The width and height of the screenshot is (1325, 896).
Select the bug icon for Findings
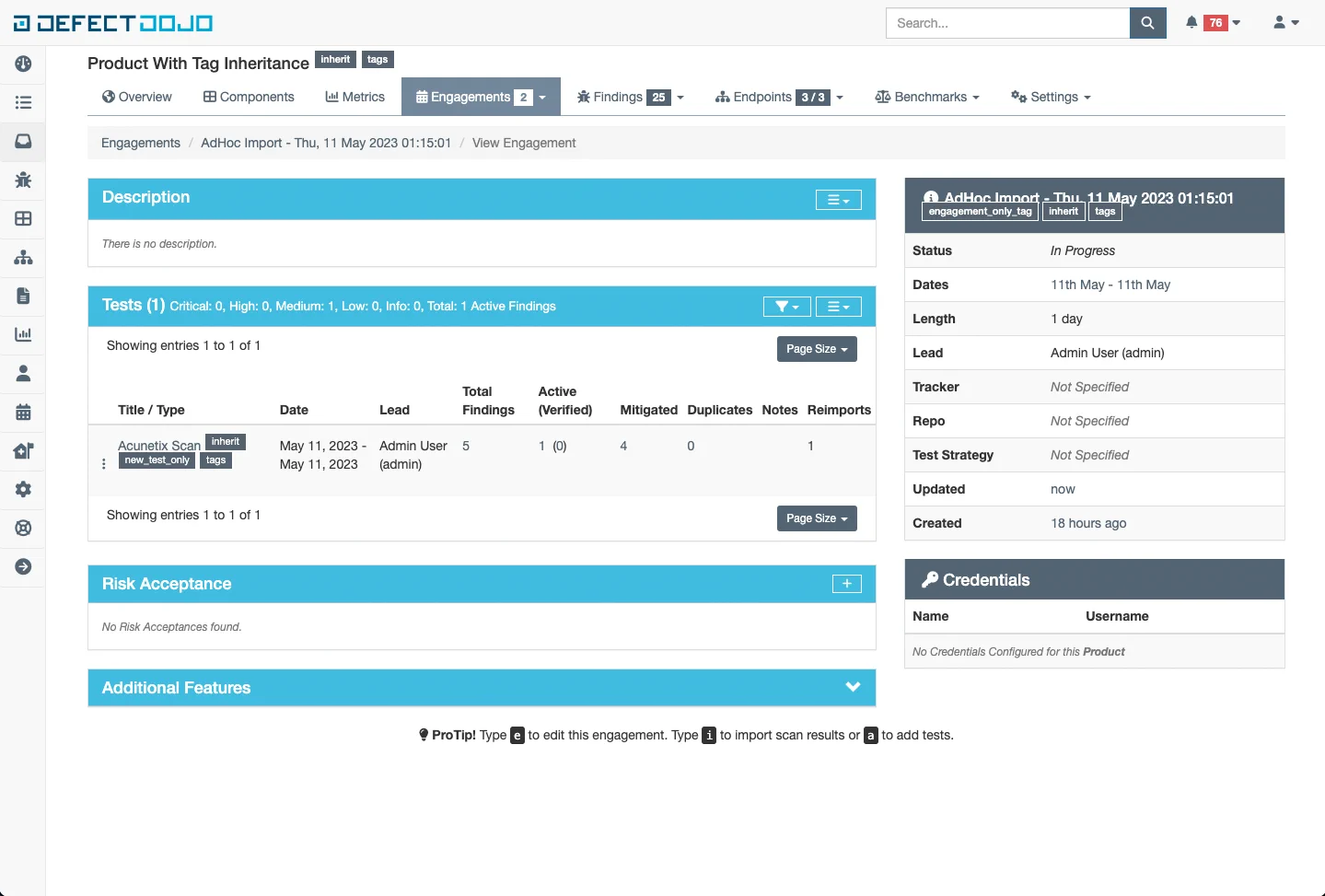click(23, 180)
